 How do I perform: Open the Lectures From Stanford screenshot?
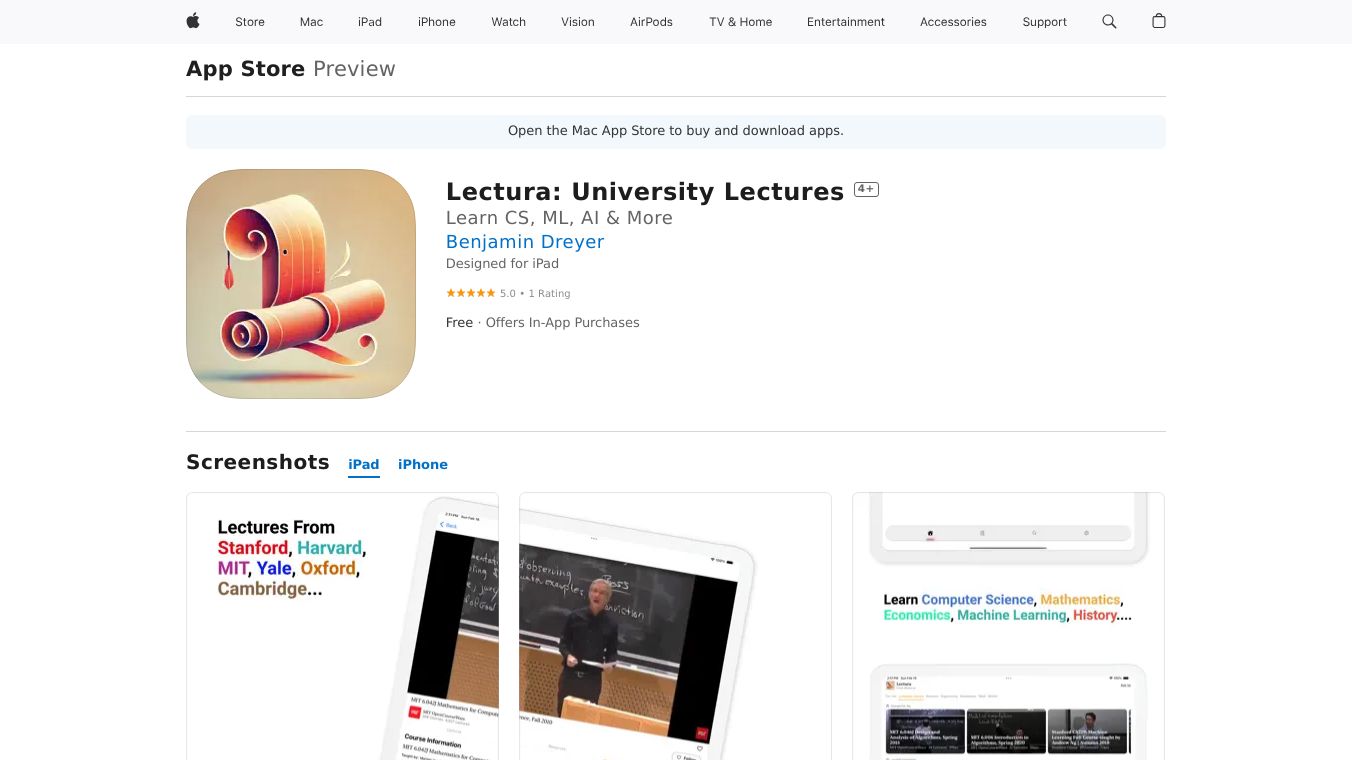342,626
